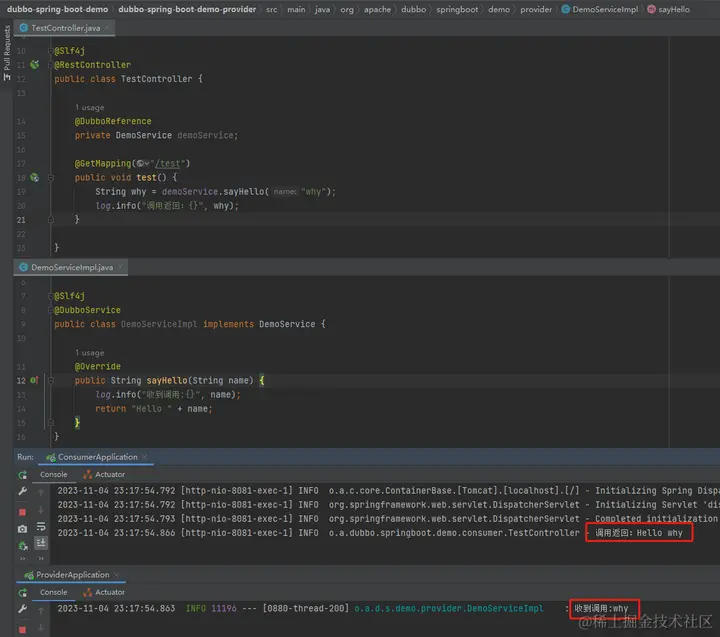Open Actuator tab under ProviderApplication
Image resolution: width=720 pixels, height=637 pixels.
pyautogui.click(x=104, y=592)
